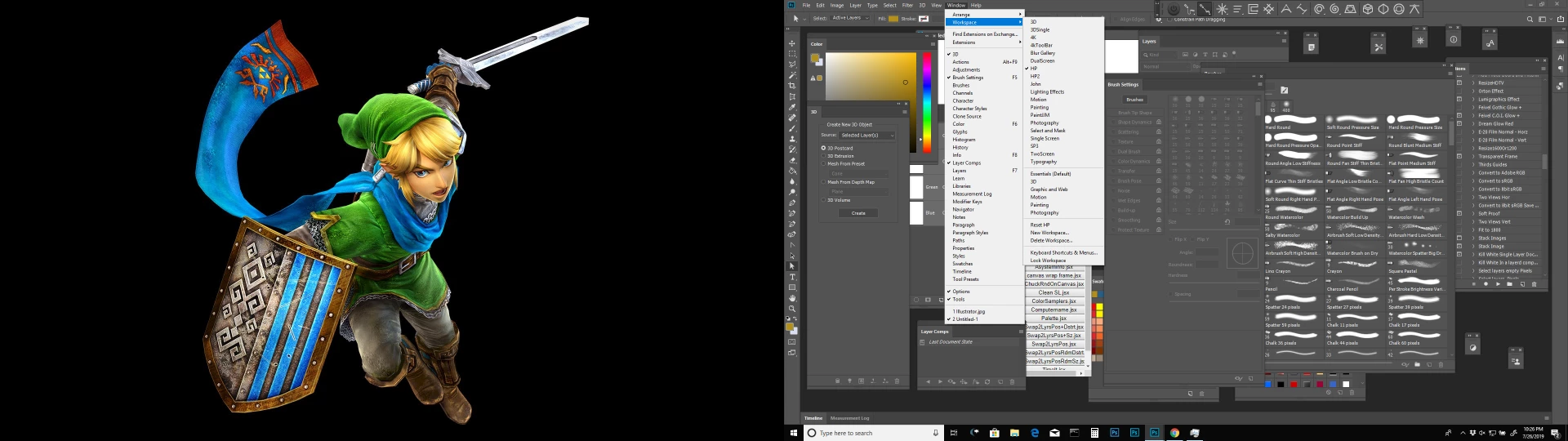This screenshot has height=441, width=1568.
Task: Open the Color panel flyout menu icon
Action: [933, 44]
